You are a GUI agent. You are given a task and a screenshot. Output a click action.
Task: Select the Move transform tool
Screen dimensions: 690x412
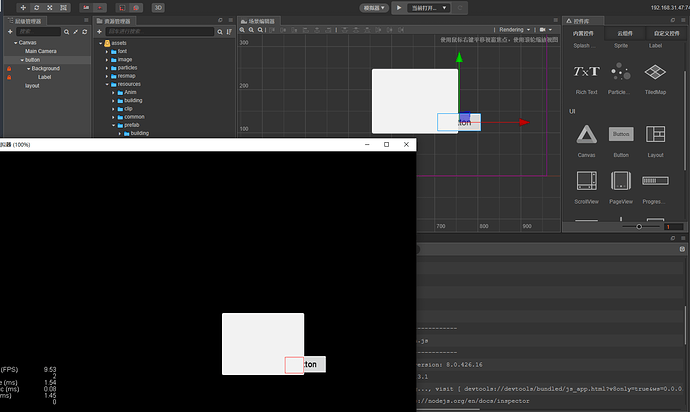coord(23,7)
